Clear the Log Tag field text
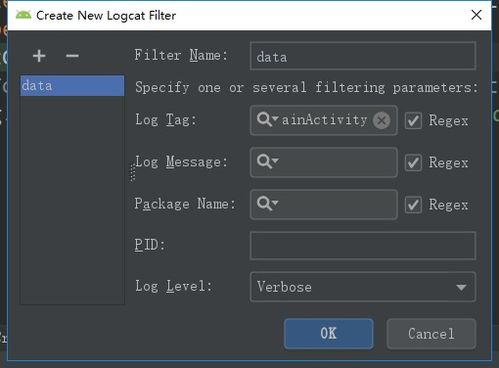499x368 pixels. [x=381, y=120]
